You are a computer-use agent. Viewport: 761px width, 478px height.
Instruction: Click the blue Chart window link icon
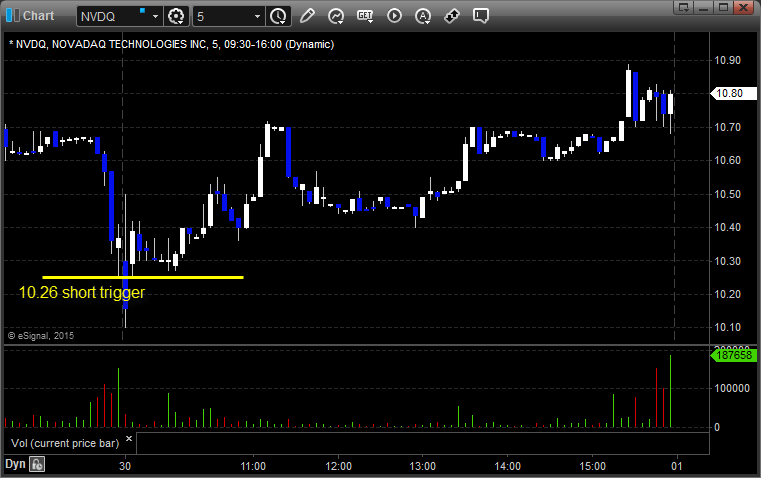point(13,16)
